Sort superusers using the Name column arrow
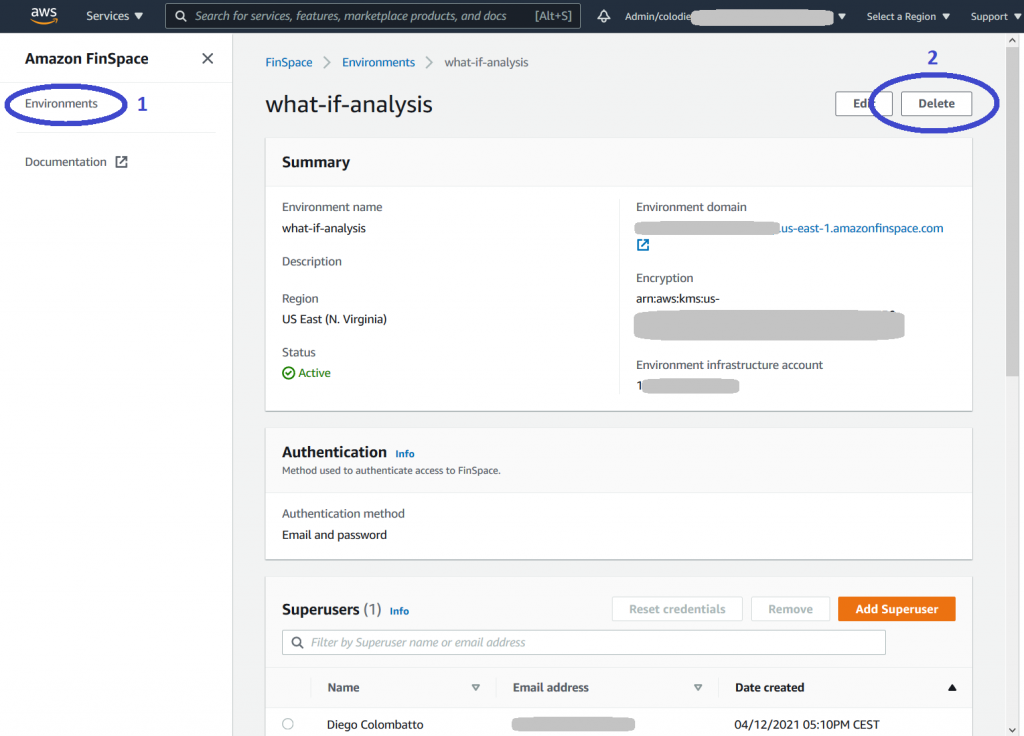Image resolution: width=1024 pixels, height=736 pixels. tap(477, 687)
